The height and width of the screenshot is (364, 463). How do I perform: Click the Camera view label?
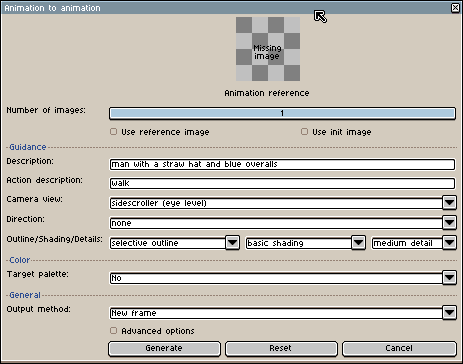point(35,199)
